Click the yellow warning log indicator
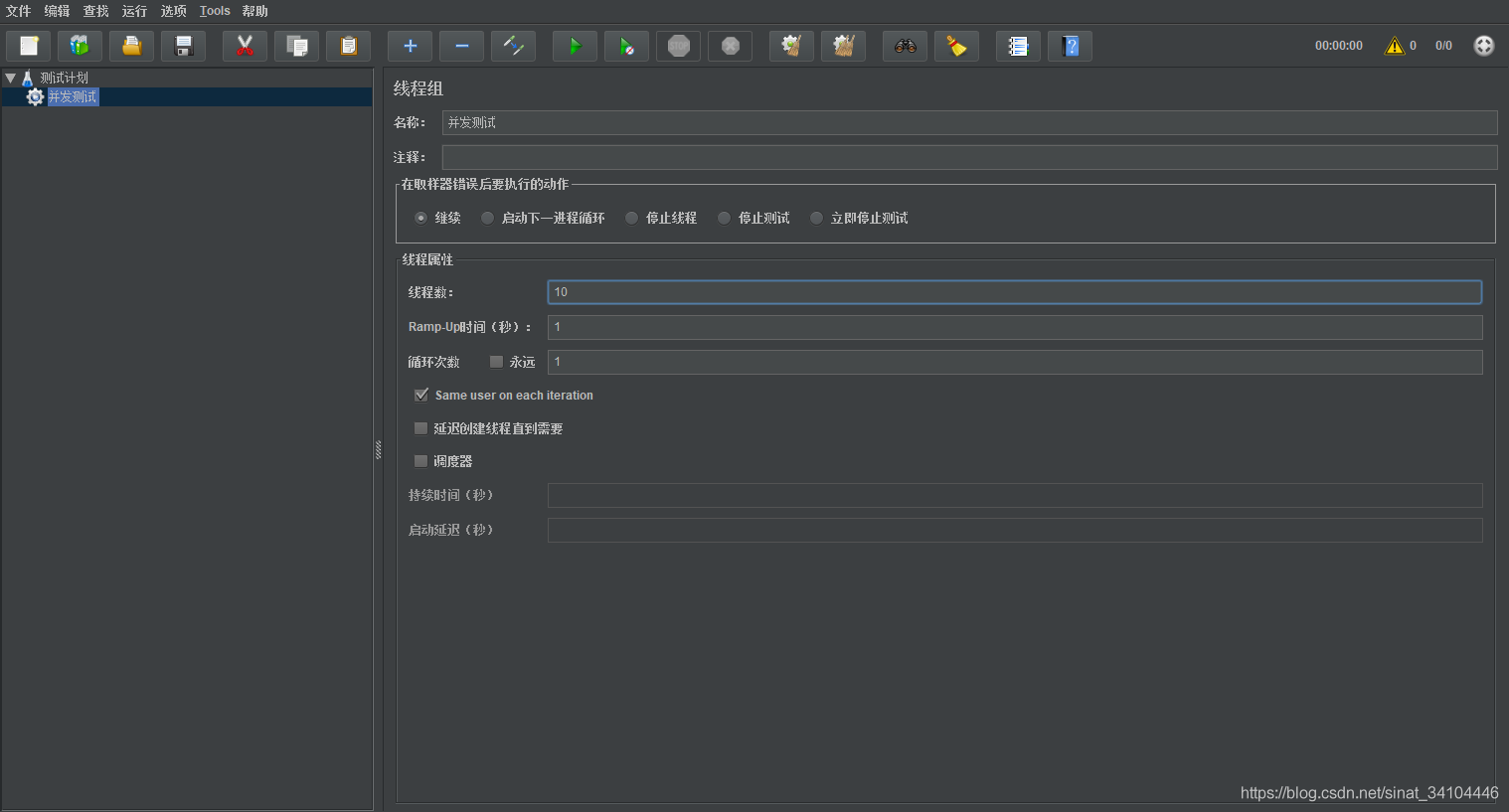 [x=1395, y=46]
